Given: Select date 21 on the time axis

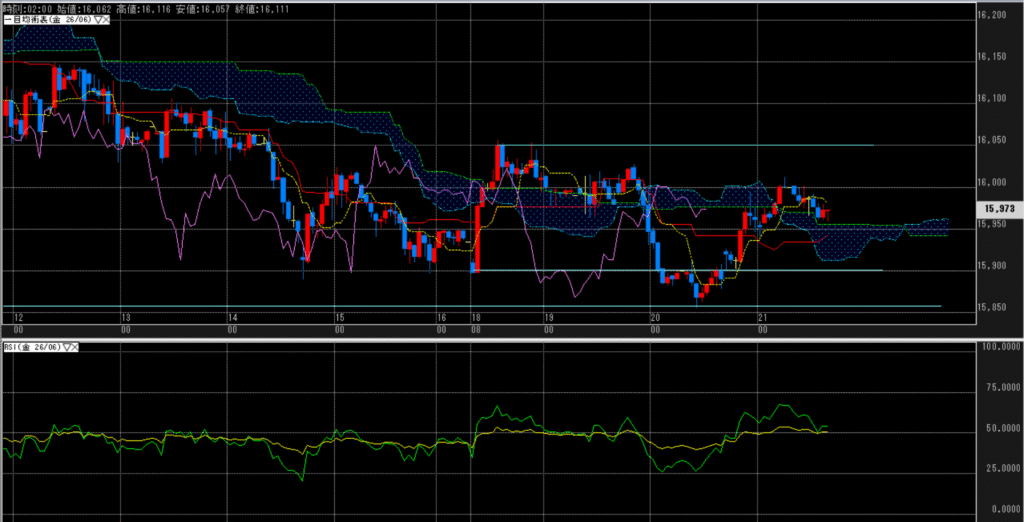Looking at the screenshot, I should pos(762,316).
